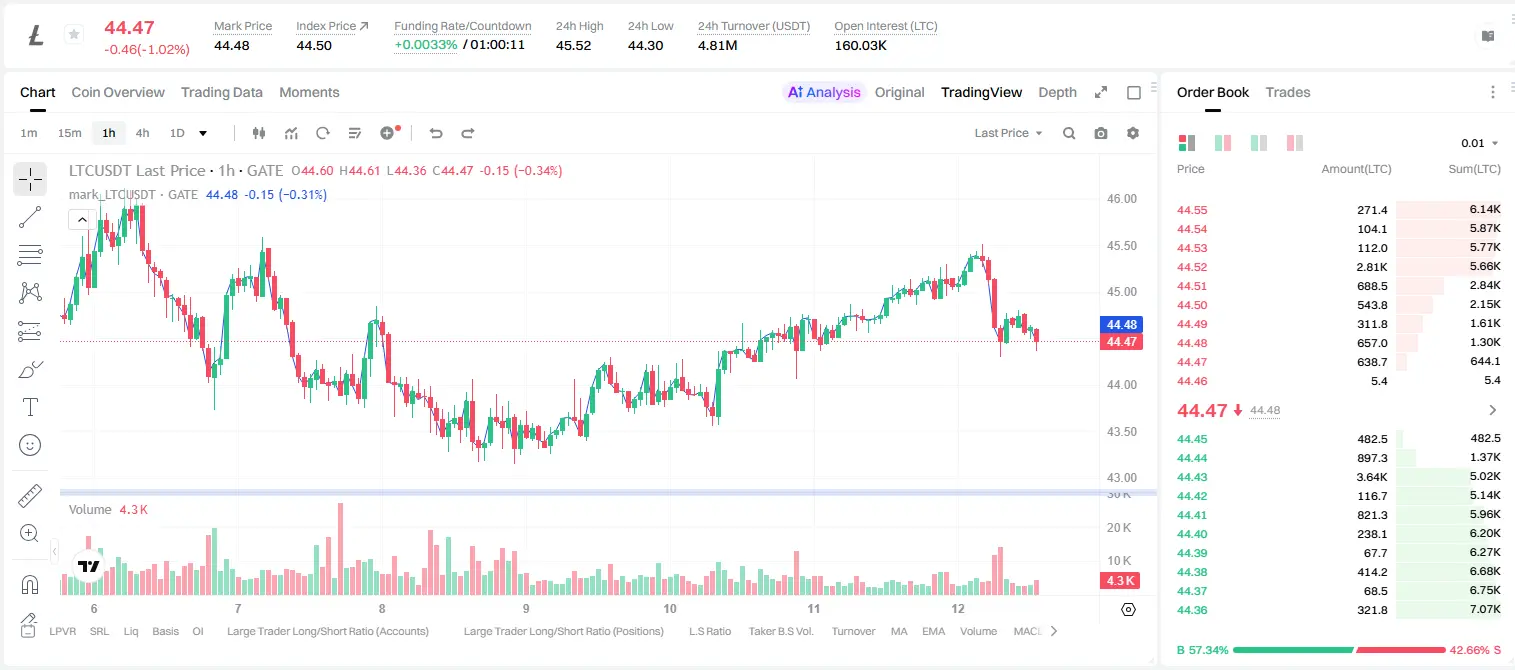This screenshot has width=1515, height=670.
Task: Expand more timeframe options arrow
Action: tap(203, 133)
